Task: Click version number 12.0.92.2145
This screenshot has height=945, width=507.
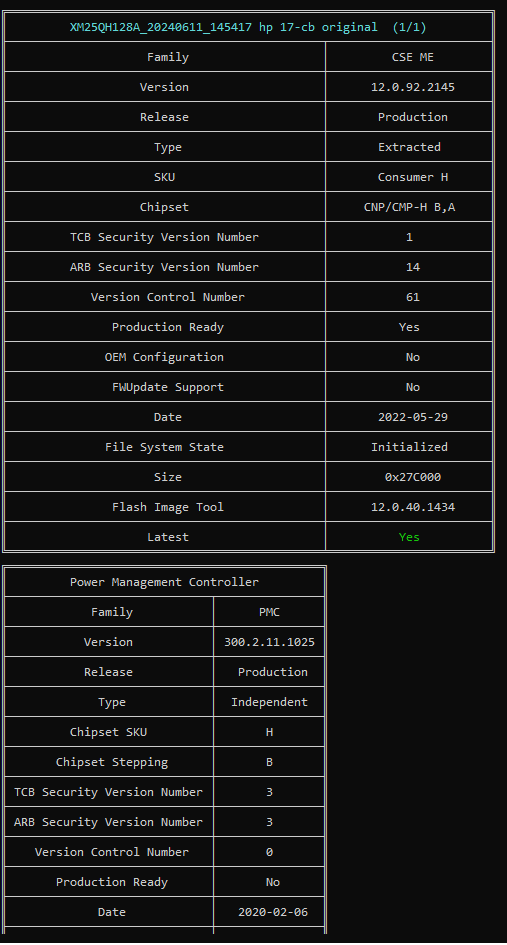Action: [412, 87]
